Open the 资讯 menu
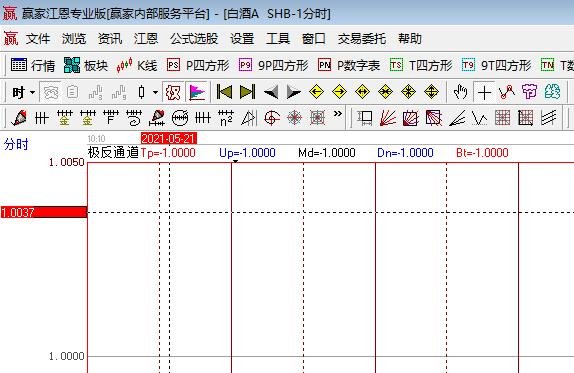 point(110,38)
